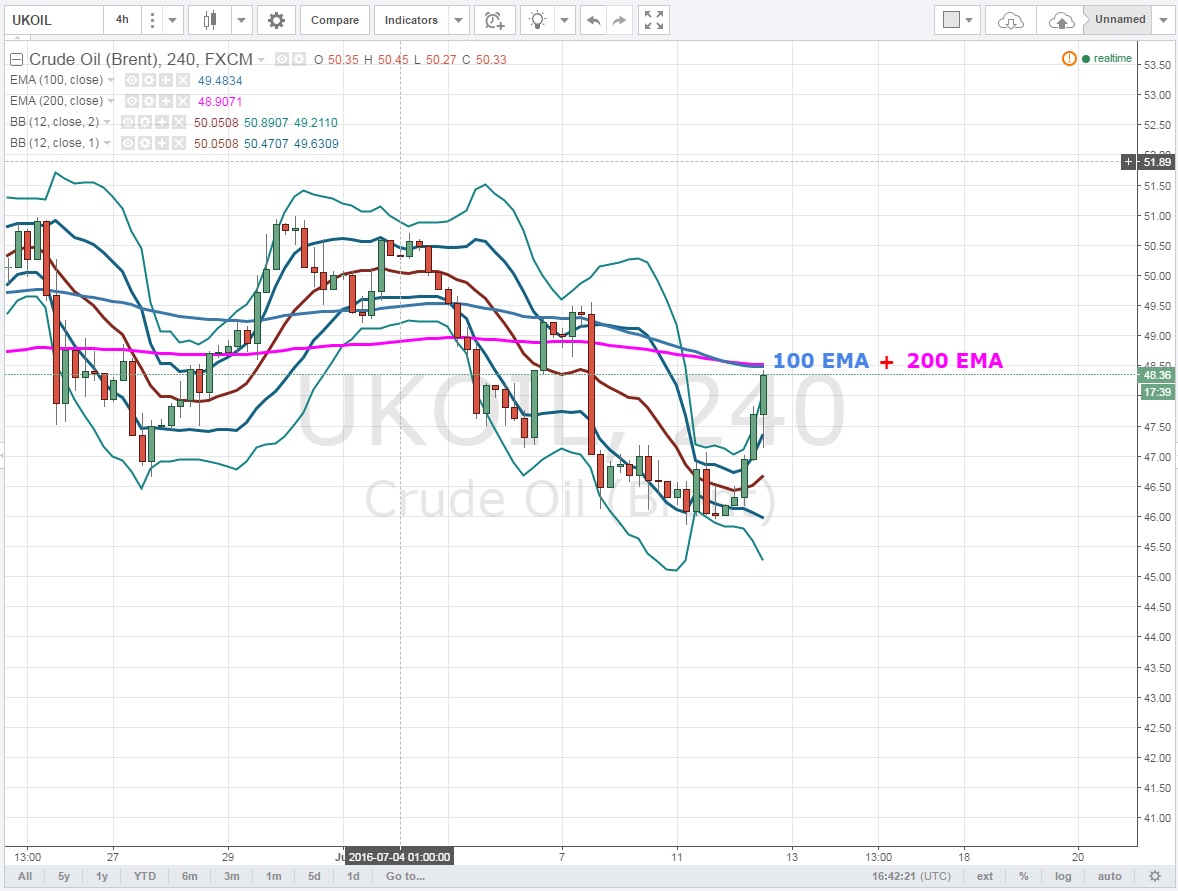The width and height of the screenshot is (1178, 891).
Task: Click the add alert clock icon
Action: point(493,20)
